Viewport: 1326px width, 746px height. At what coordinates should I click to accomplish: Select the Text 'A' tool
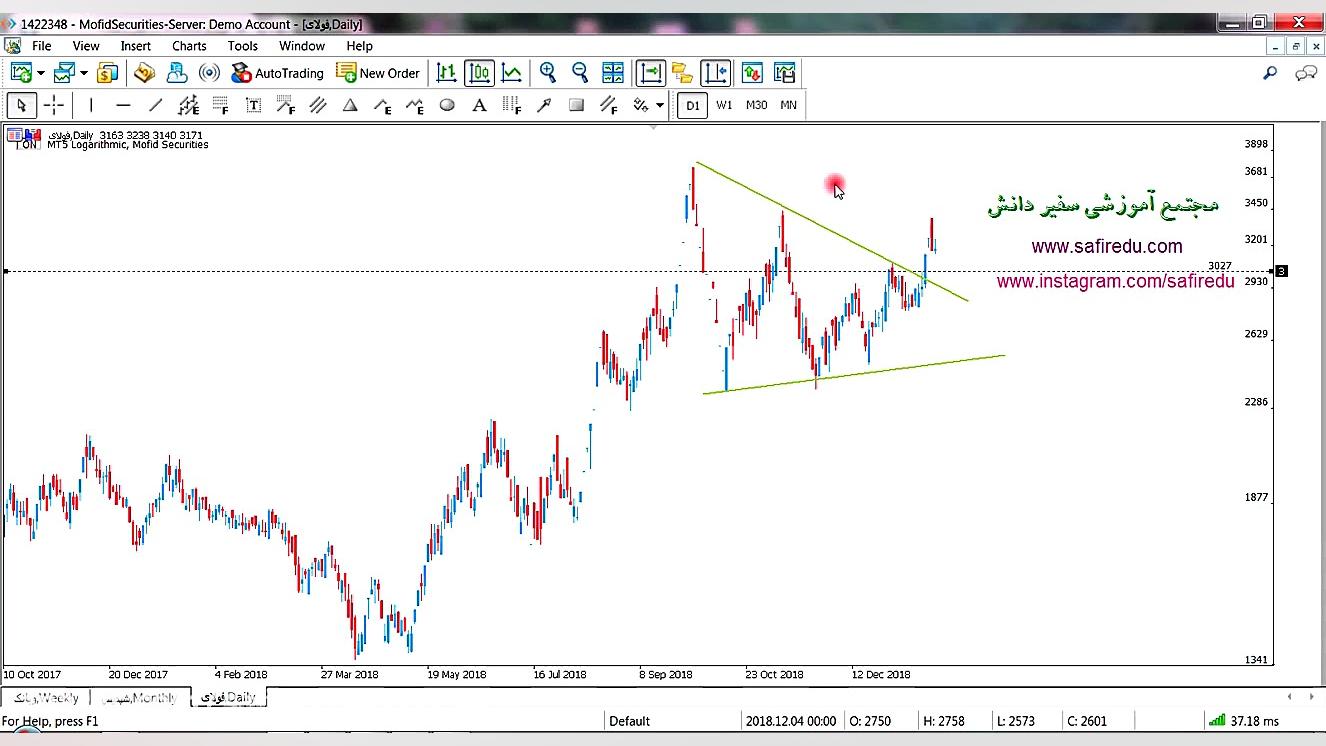click(479, 105)
